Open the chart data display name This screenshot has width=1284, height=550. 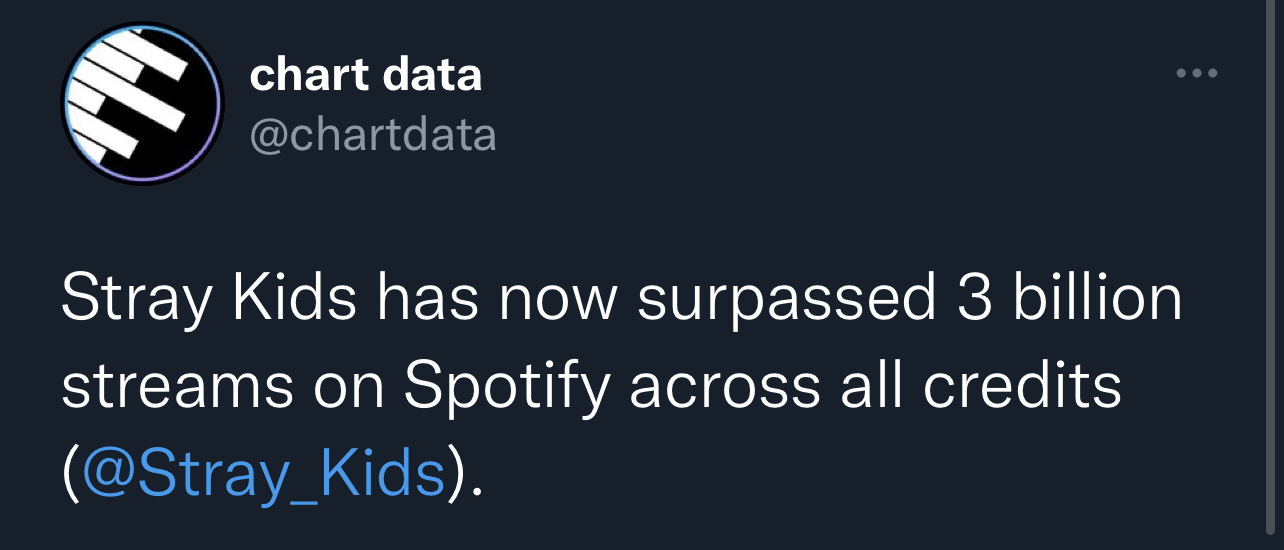click(x=365, y=75)
